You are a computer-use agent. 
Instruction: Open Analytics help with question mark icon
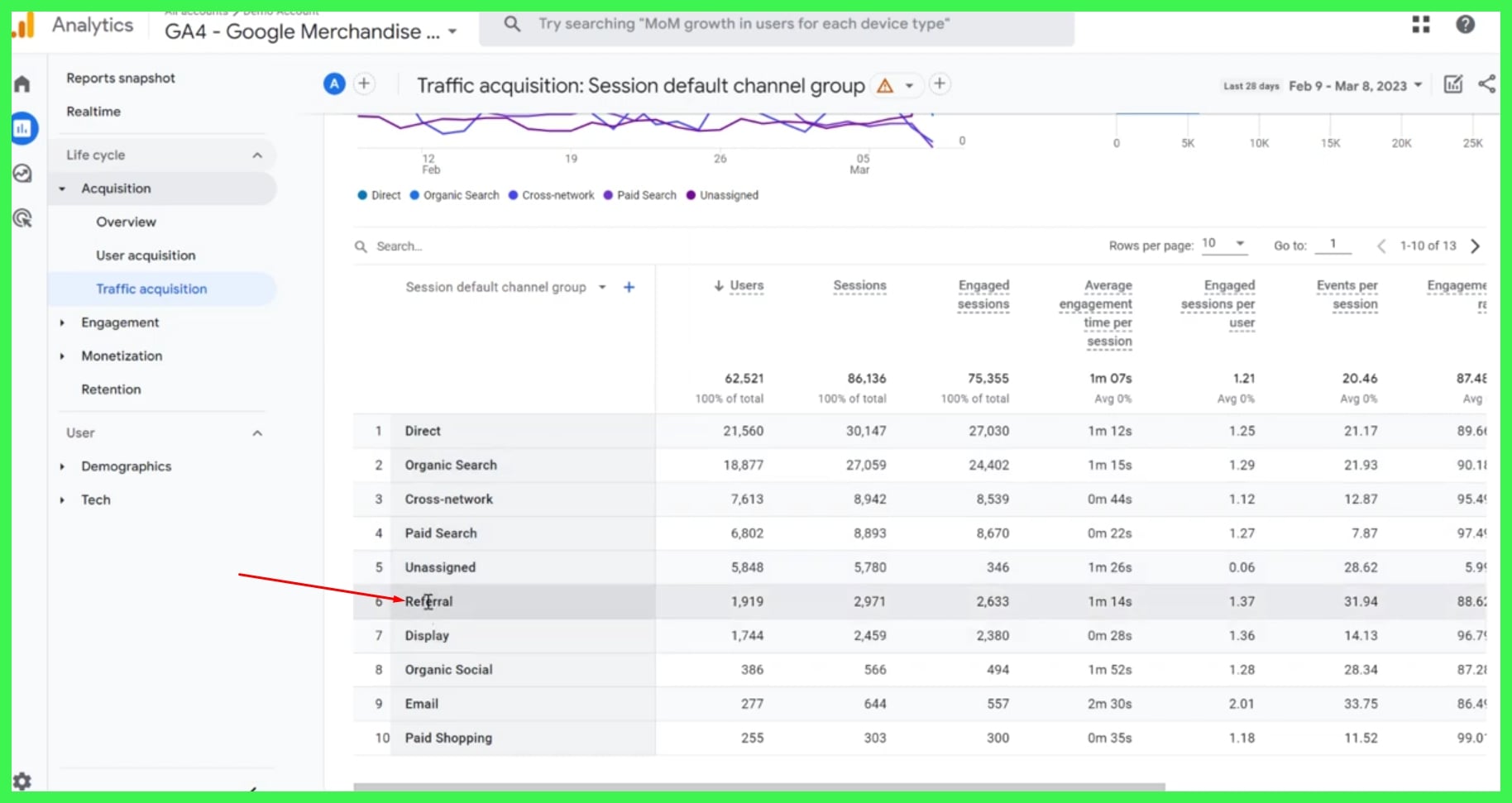[1465, 25]
